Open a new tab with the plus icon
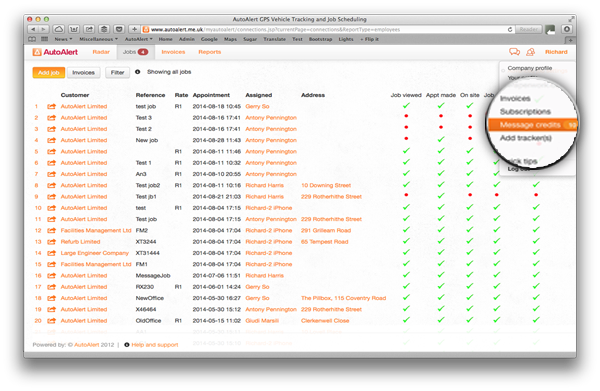This screenshot has height=391, width=600. (570, 40)
